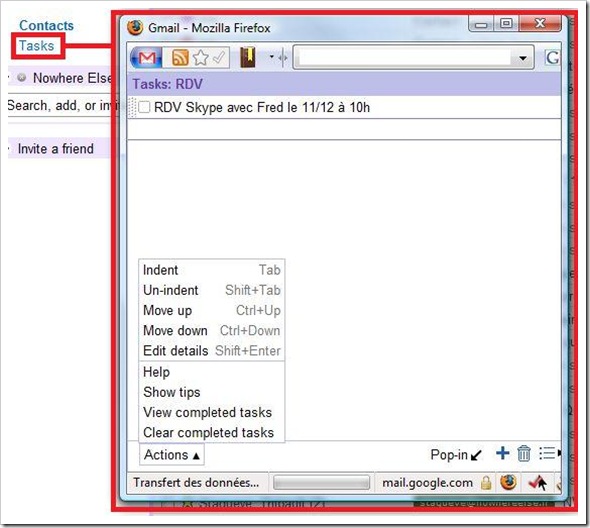The image size is (590, 528).
Task: Click Invite a friend in chat panel
Action: click(56, 149)
